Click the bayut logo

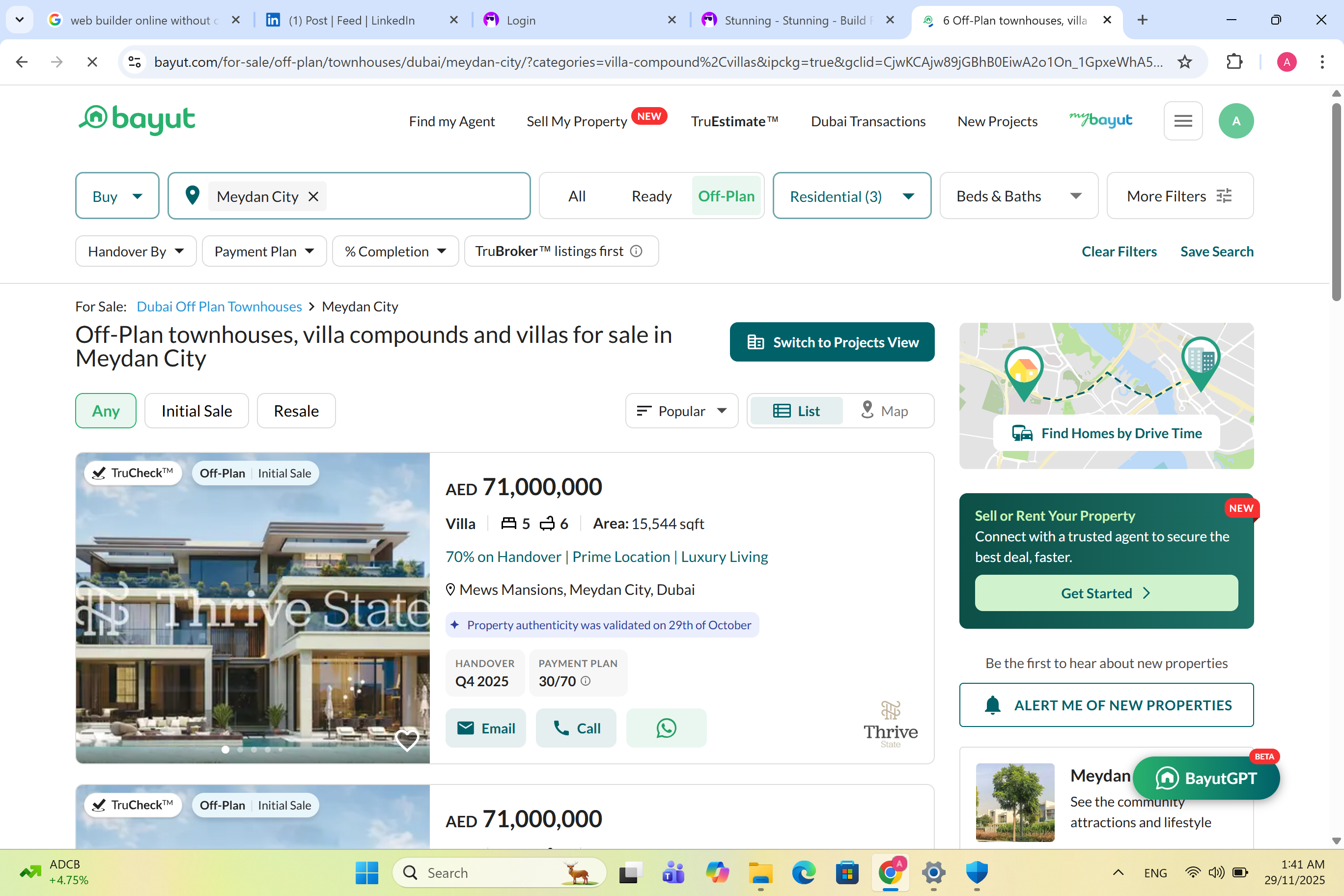coord(137,119)
